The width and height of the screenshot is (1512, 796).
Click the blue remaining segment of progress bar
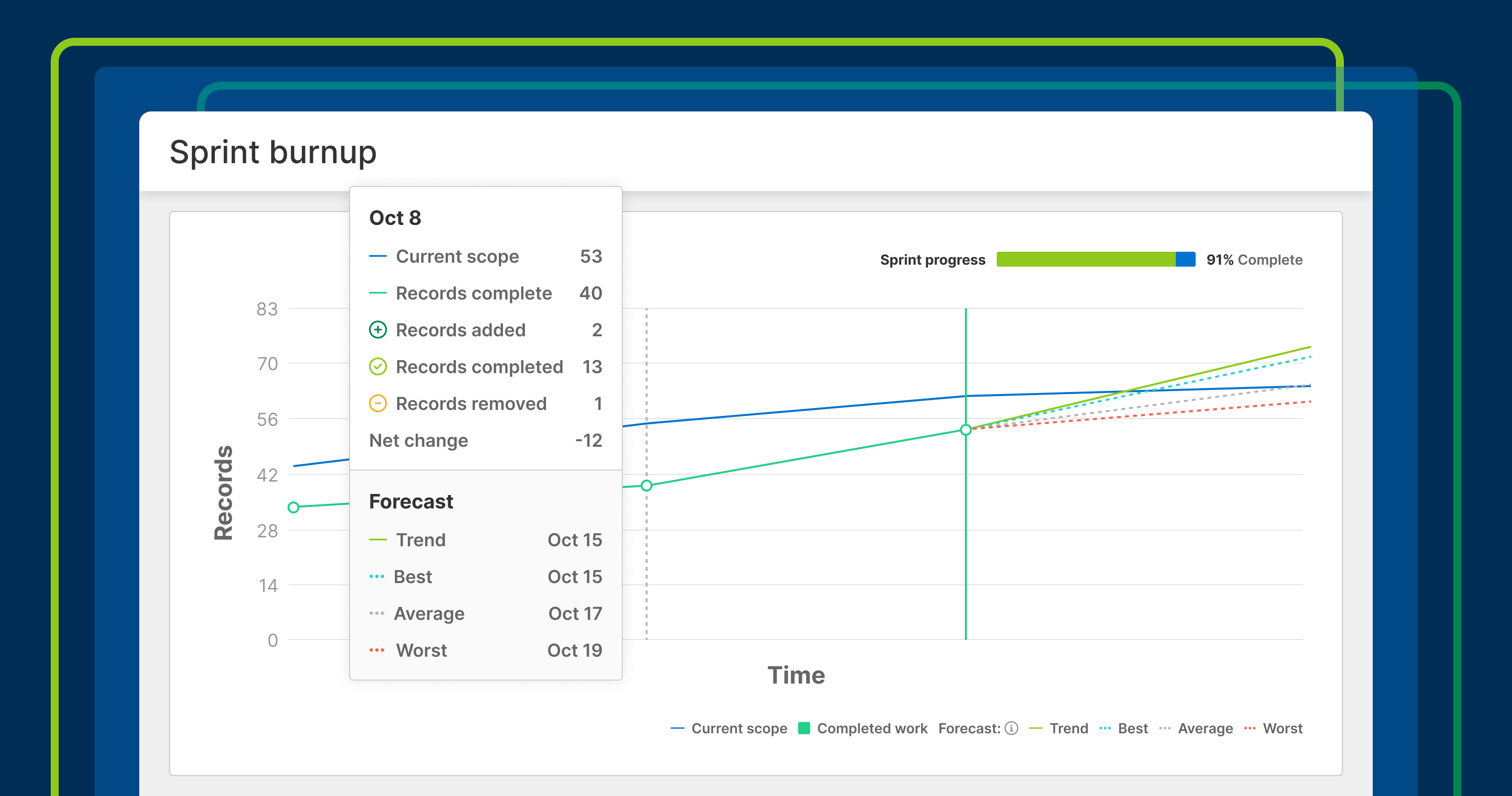tap(1185, 260)
